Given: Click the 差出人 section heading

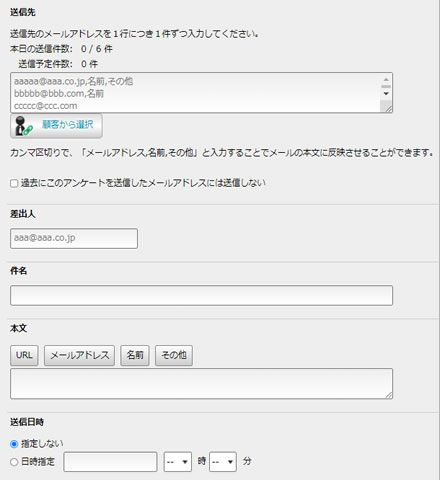Looking at the screenshot, I should [x=23, y=214].
